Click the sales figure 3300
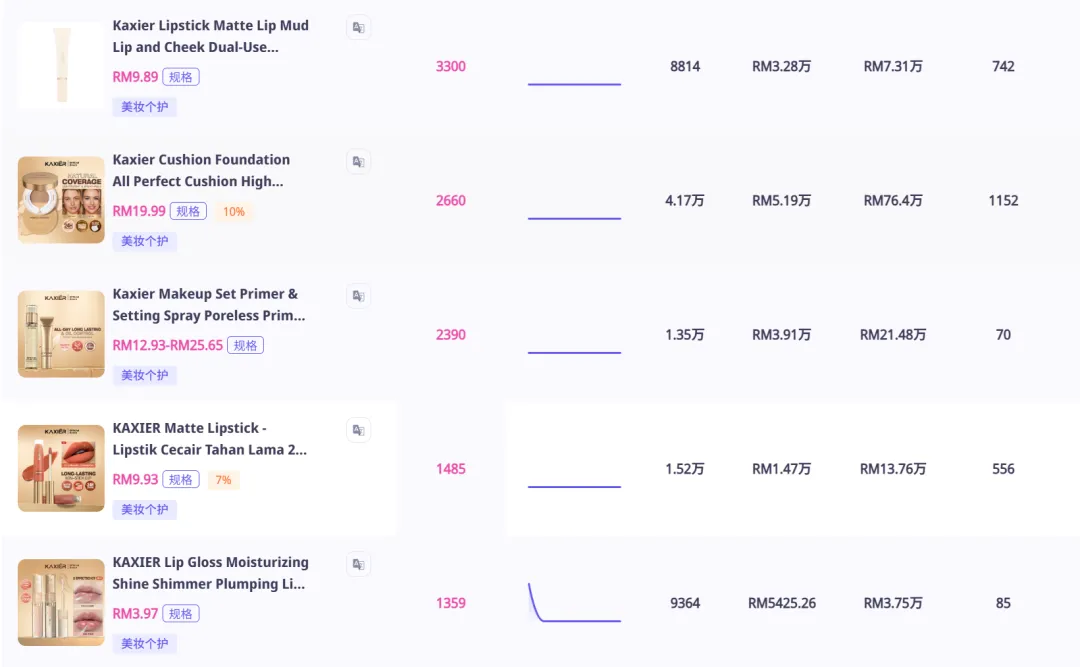The width and height of the screenshot is (1080, 667). coord(450,66)
